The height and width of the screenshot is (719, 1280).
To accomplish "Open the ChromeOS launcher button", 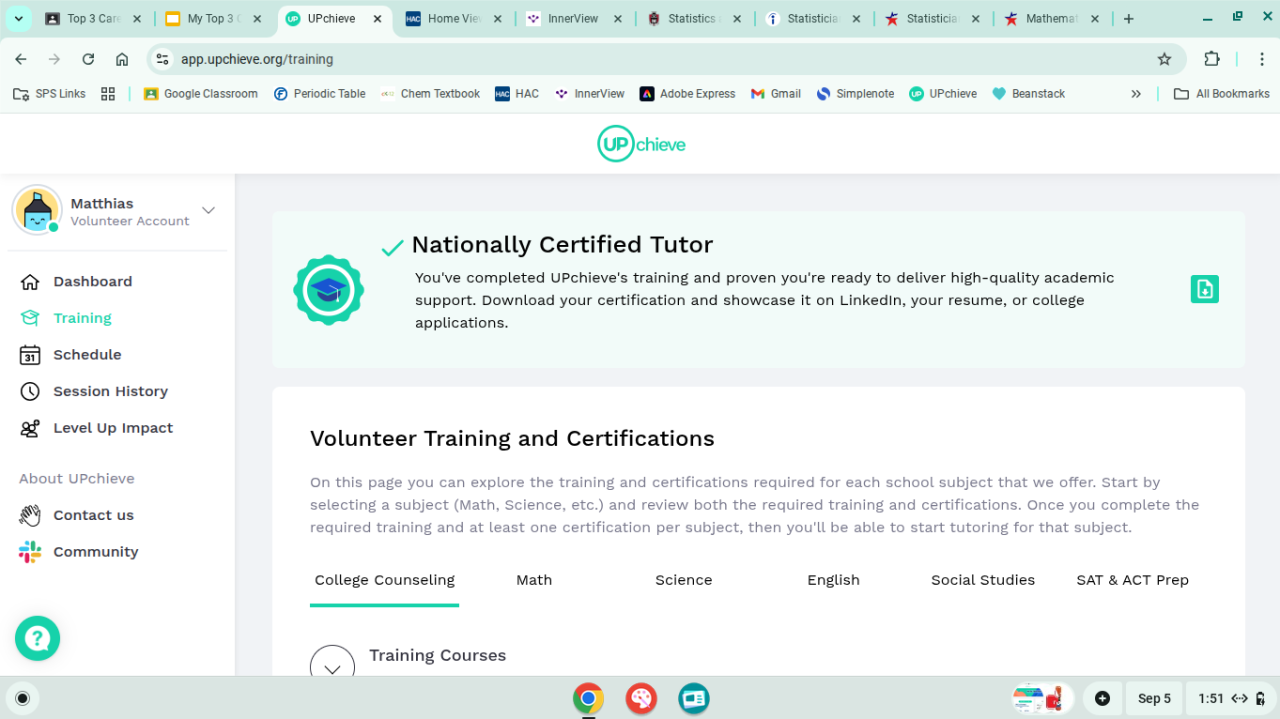I will pos(23,698).
